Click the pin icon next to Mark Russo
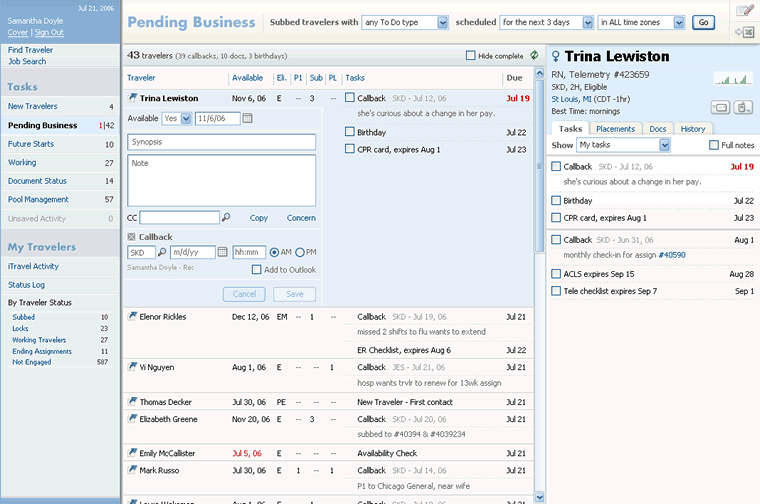The height and width of the screenshot is (504, 760). (x=132, y=470)
